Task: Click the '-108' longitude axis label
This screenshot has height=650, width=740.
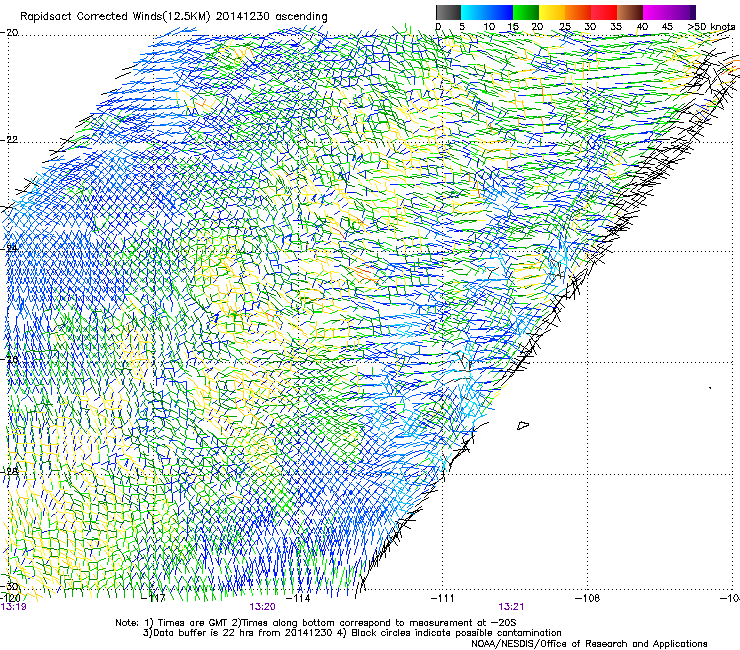Action: coord(588,598)
